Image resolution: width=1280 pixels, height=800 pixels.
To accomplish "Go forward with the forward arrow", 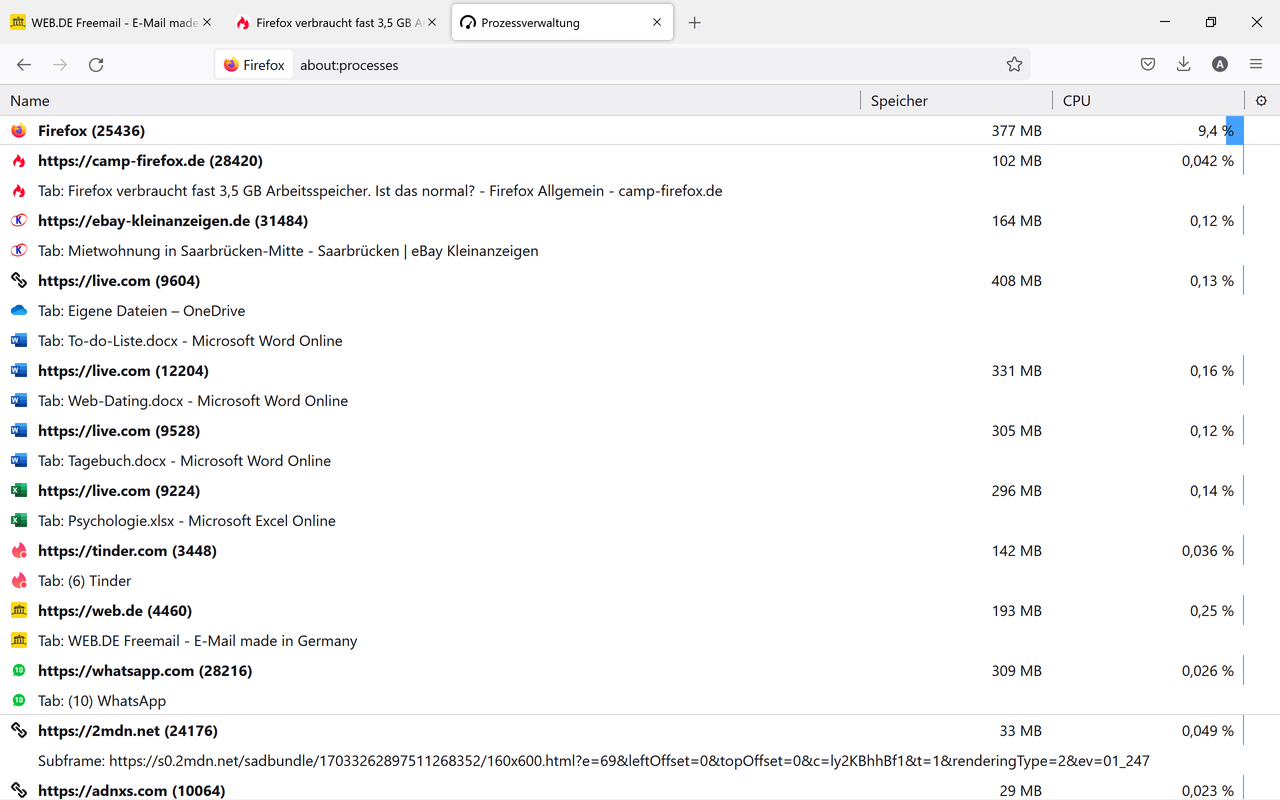I will coord(60,65).
